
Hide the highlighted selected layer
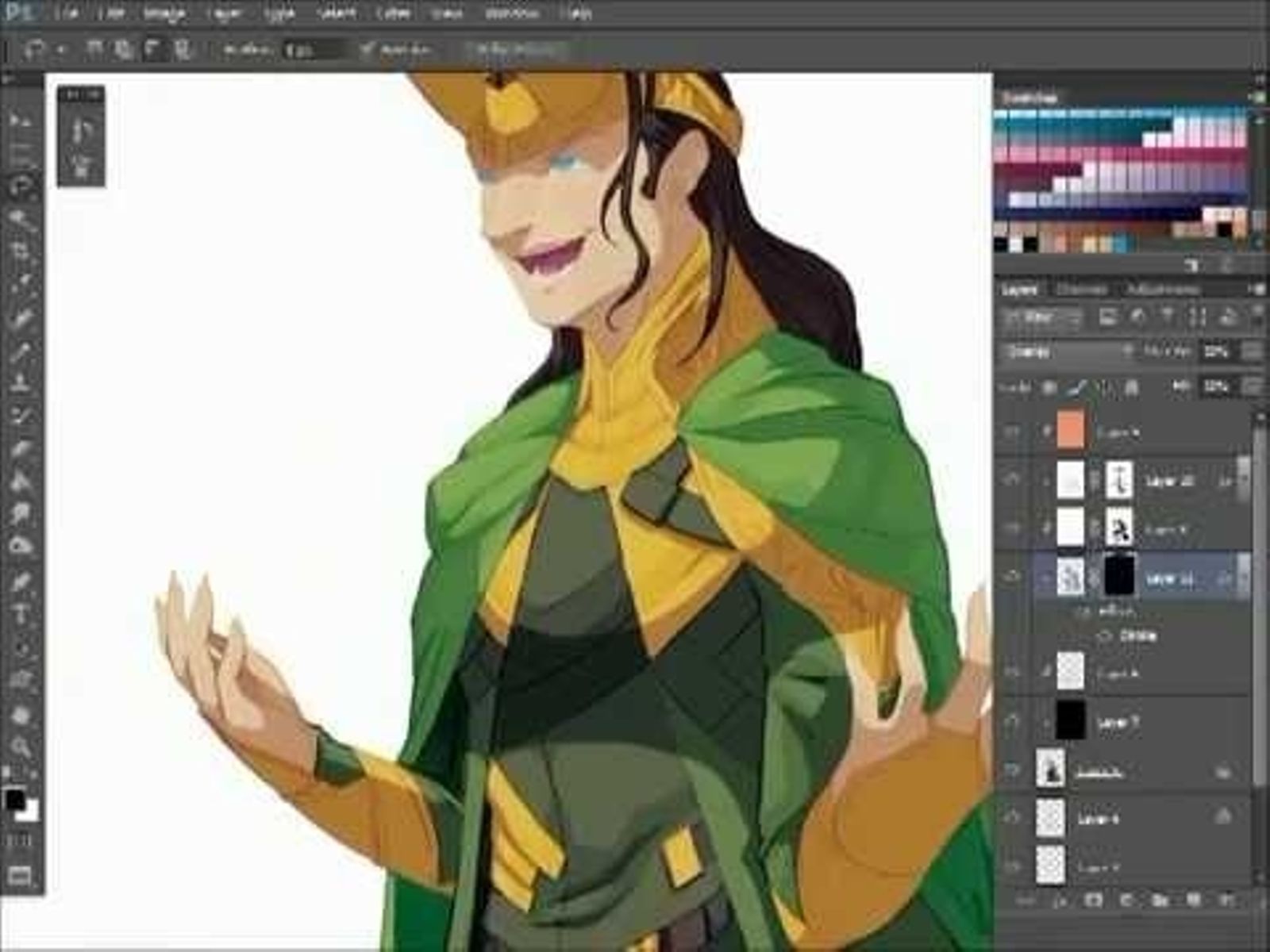coord(1012,578)
